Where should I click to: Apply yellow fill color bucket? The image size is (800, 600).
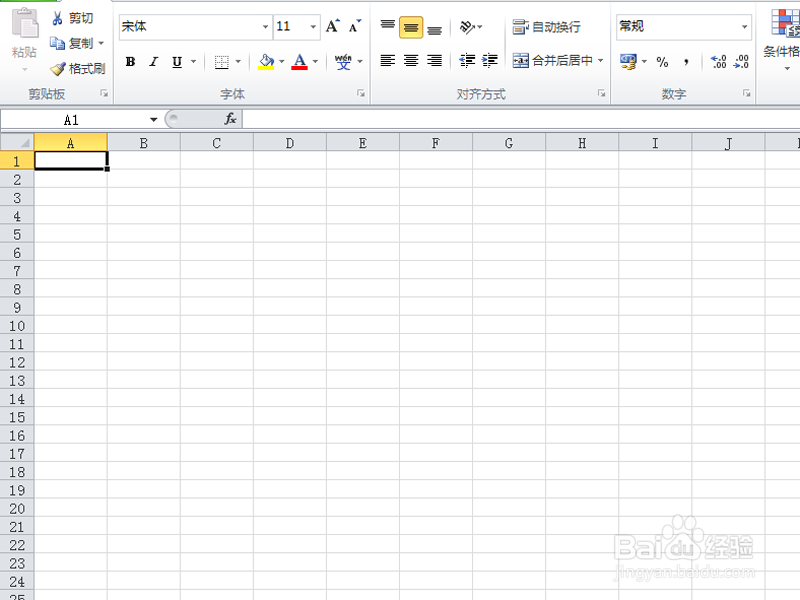(266, 62)
